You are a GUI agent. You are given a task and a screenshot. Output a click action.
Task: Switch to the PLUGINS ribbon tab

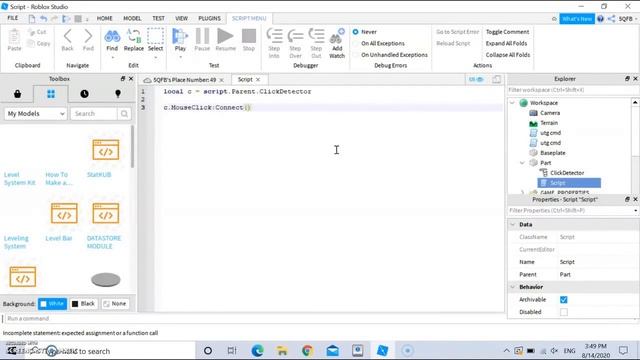209,18
